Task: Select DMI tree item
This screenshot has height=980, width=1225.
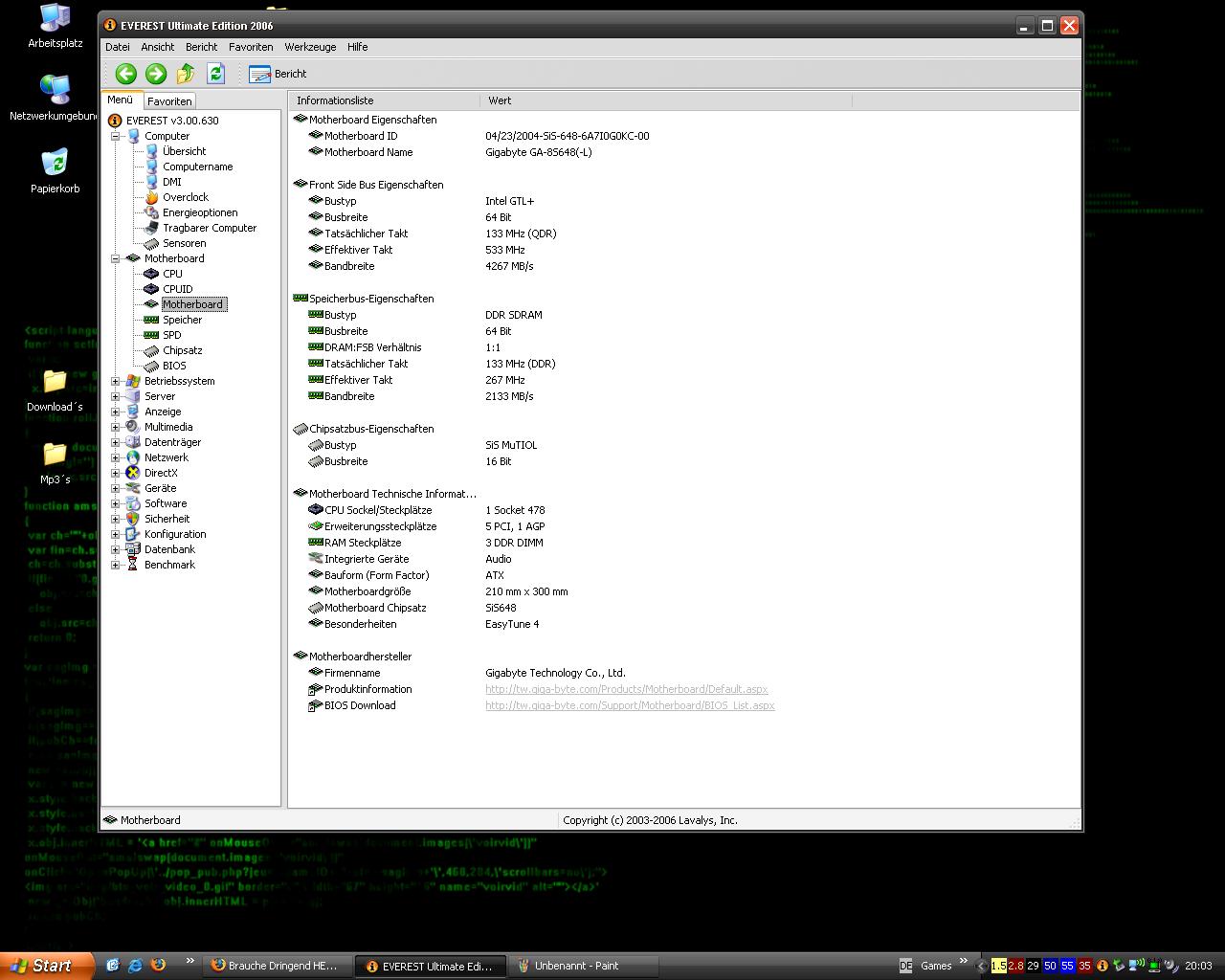Action: [x=171, y=182]
